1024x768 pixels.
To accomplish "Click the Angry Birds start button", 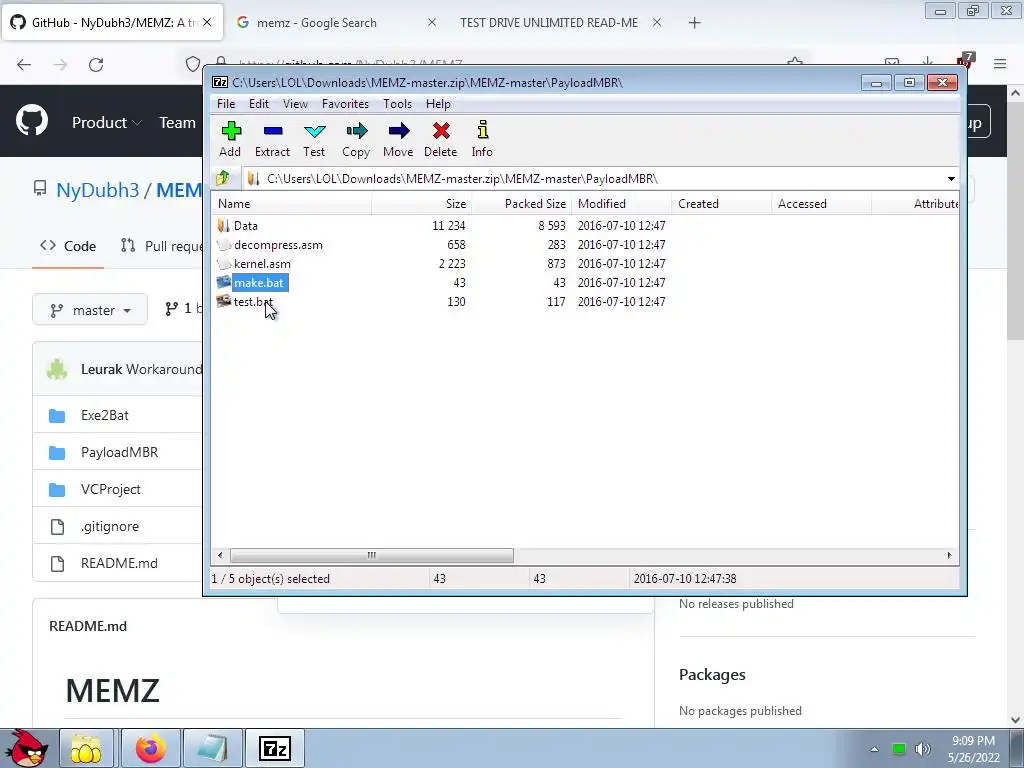I will (x=27, y=748).
